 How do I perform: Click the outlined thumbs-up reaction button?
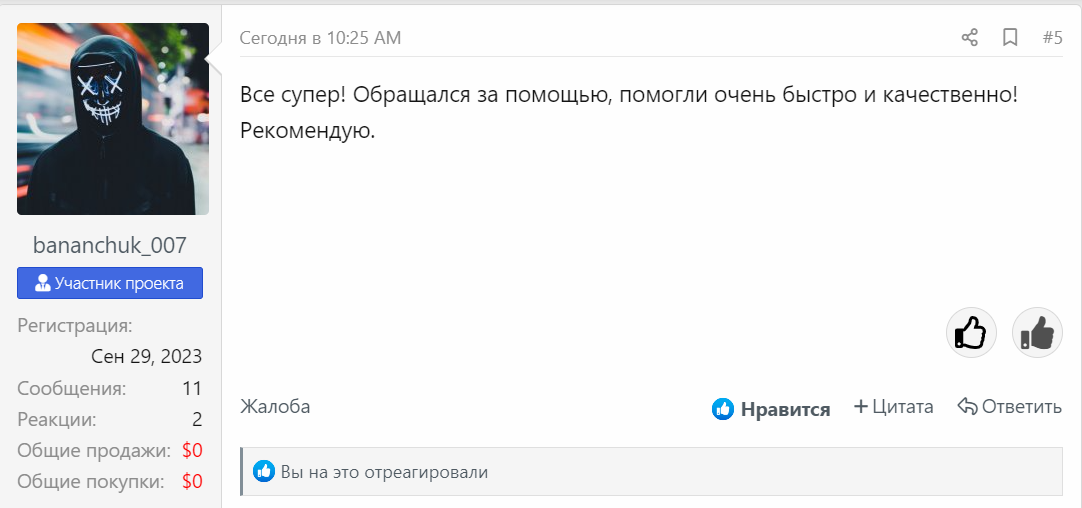pyautogui.click(x=971, y=332)
